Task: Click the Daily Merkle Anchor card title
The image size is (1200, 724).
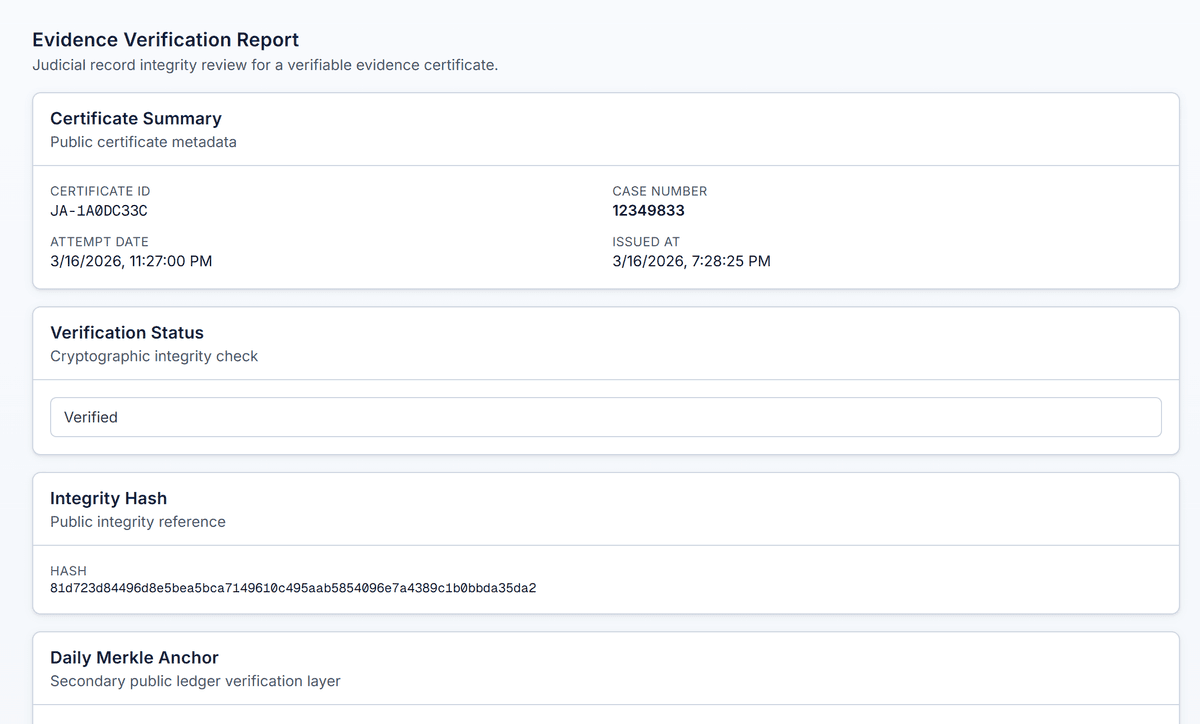Action: coord(134,657)
